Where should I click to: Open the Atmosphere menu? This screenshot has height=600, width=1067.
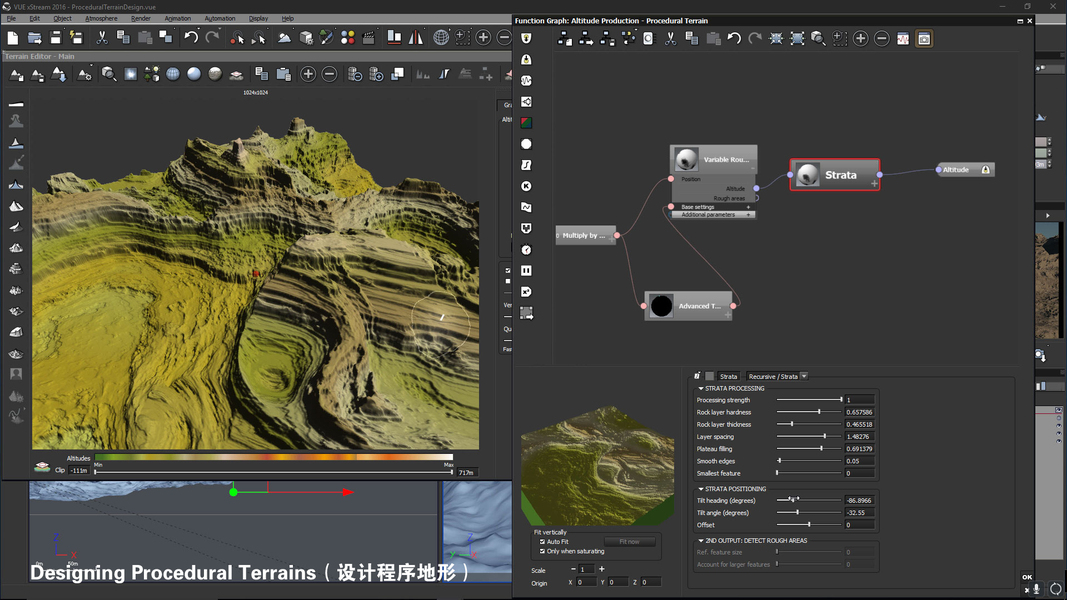(101, 18)
